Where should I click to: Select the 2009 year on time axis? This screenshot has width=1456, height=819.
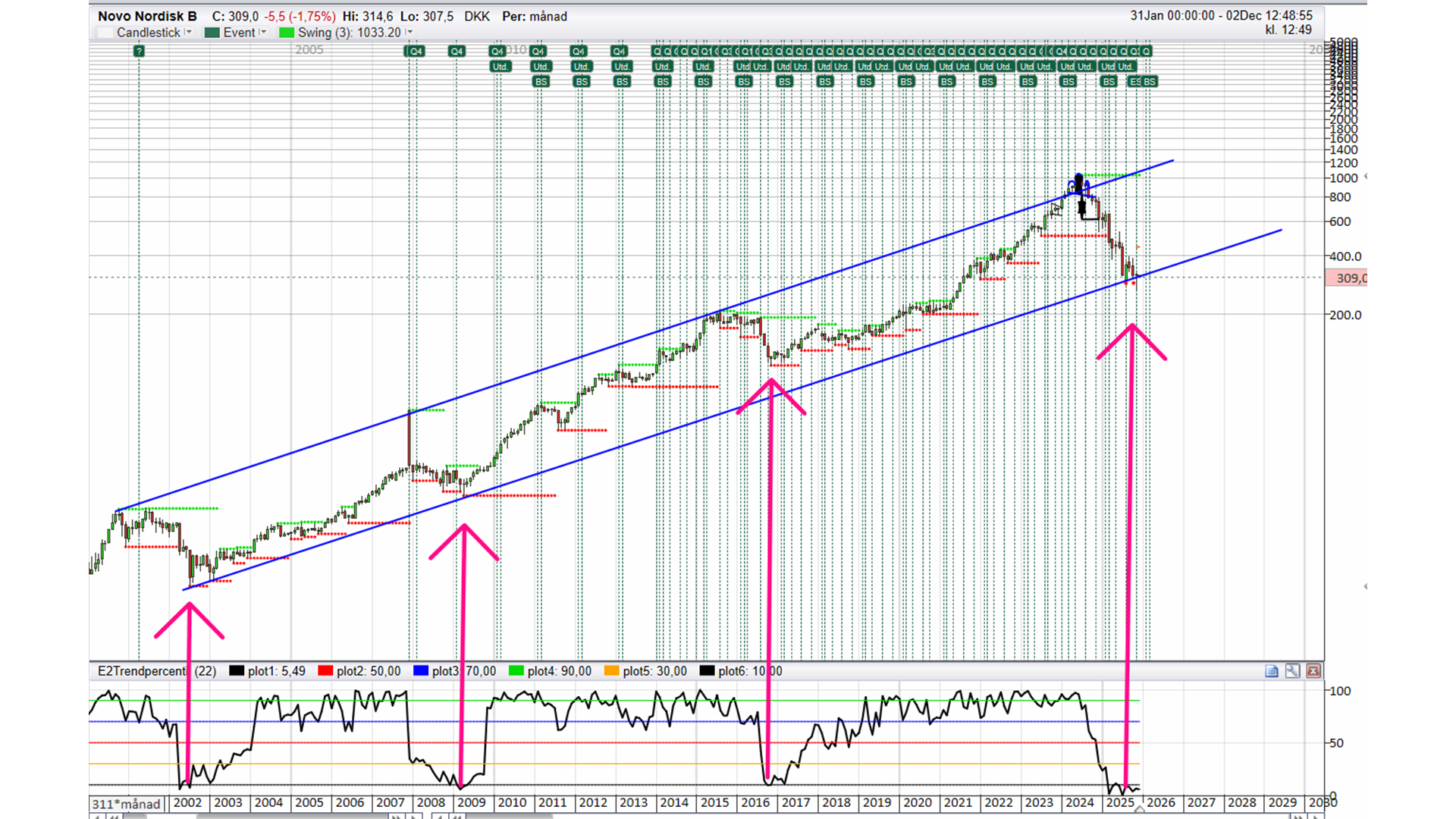pyautogui.click(x=471, y=803)
